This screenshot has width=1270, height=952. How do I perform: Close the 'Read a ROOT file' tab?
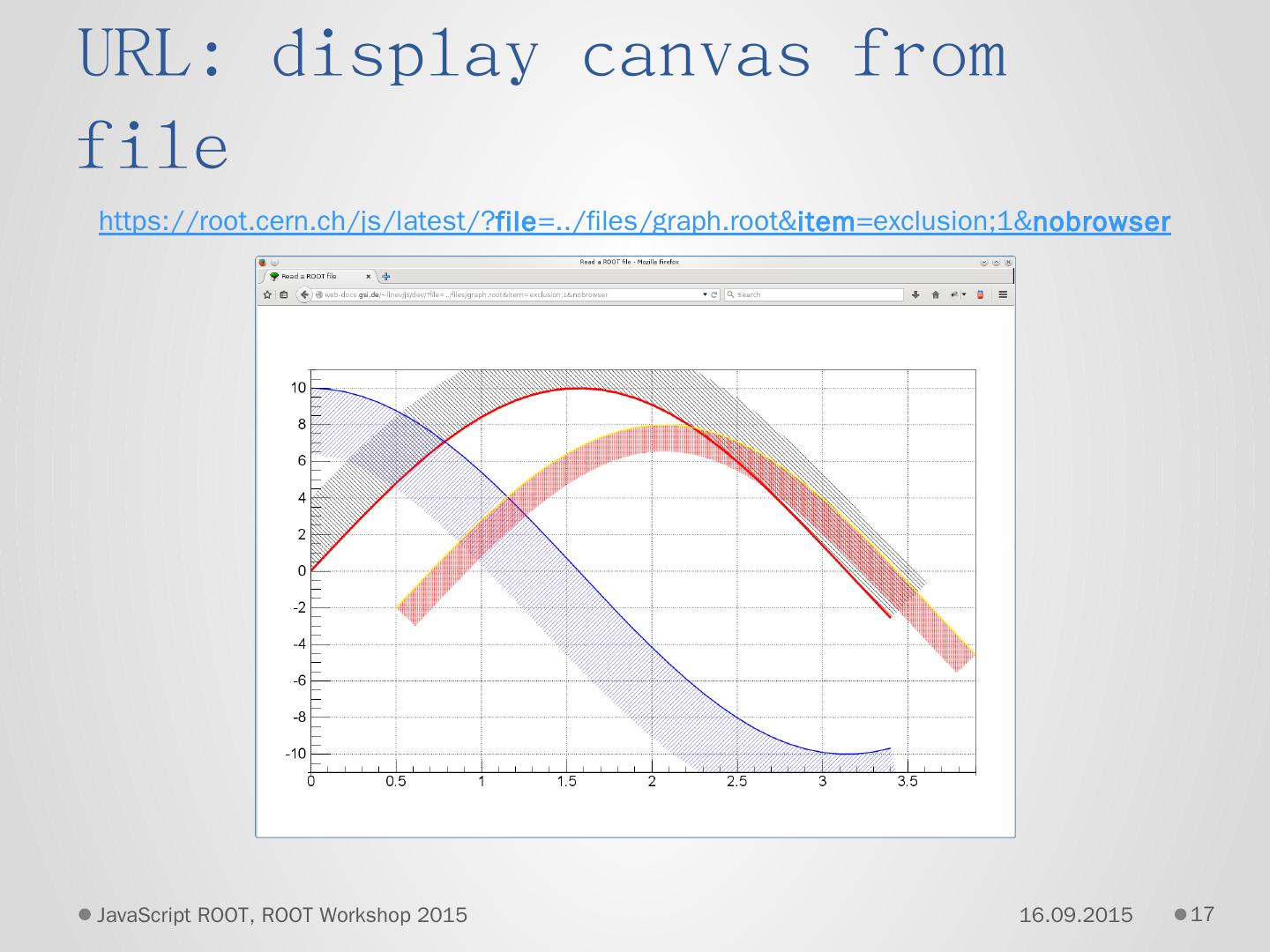tap(369, 276)
